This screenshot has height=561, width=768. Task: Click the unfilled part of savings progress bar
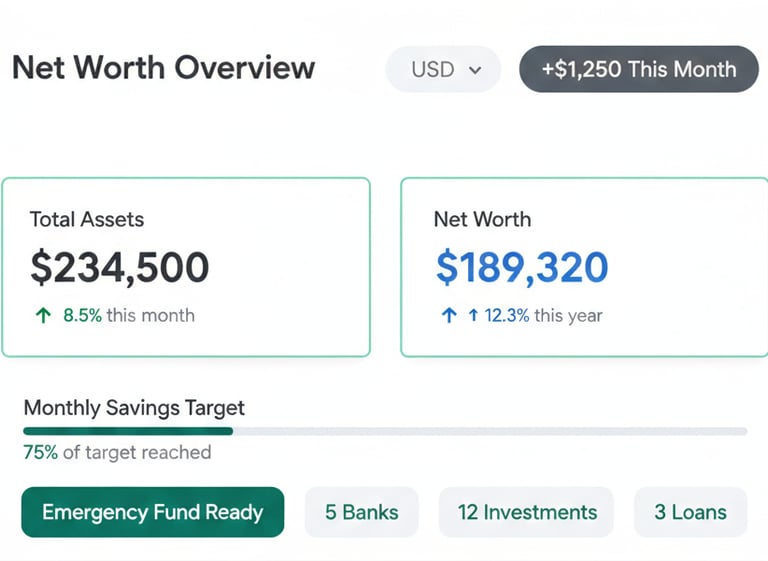pyautogui.click(x=490, y=431)
